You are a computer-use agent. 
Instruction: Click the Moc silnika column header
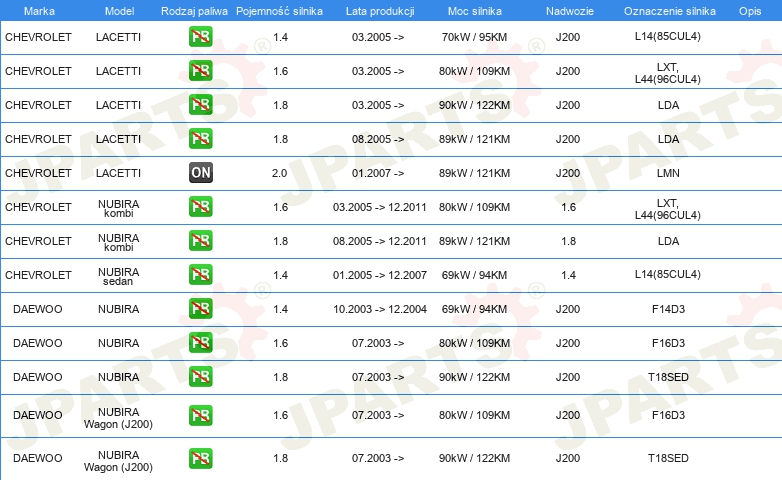point(474,11)
